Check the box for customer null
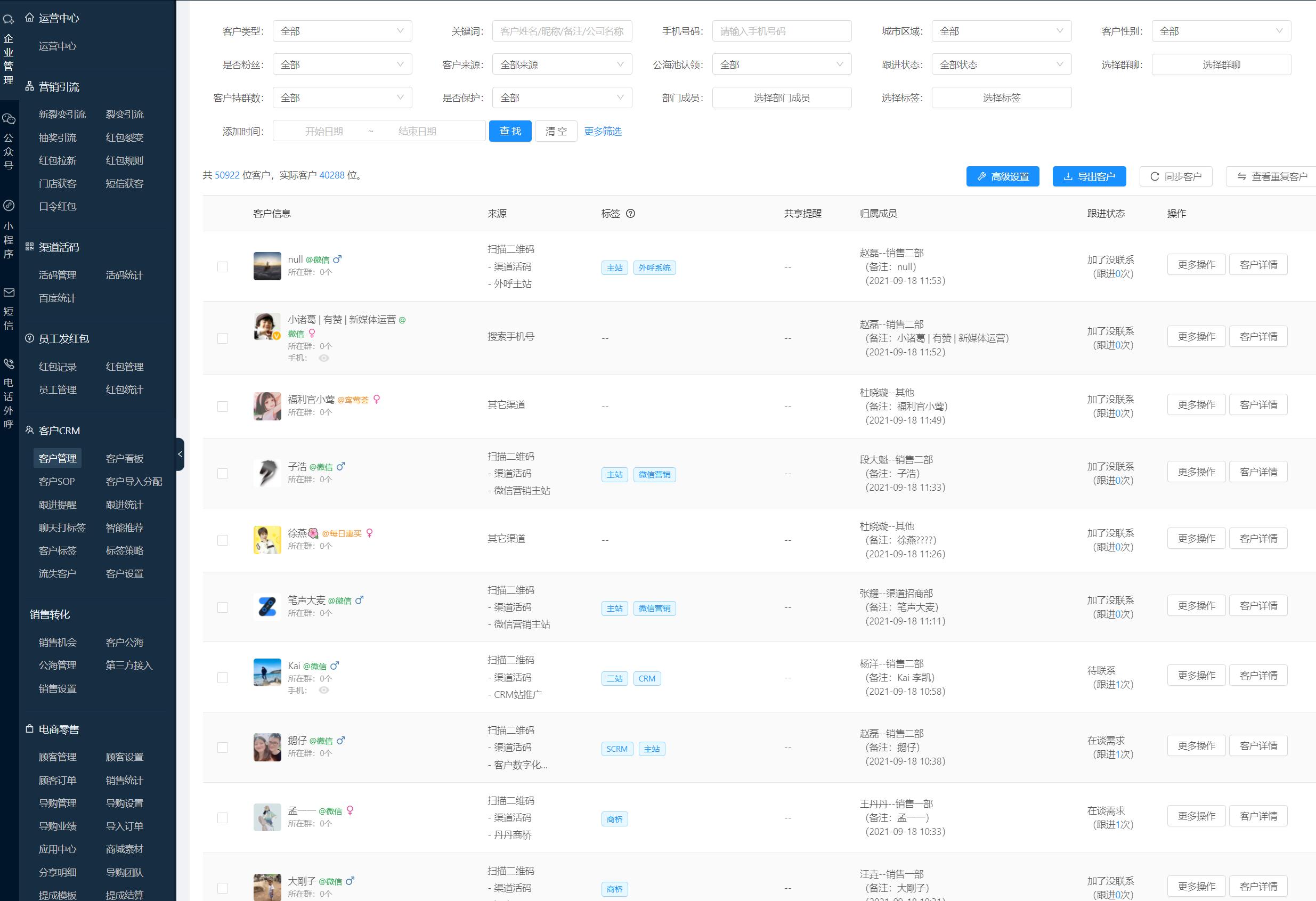The width and height of the screenshot is (1316, 901). click(223, 267)
